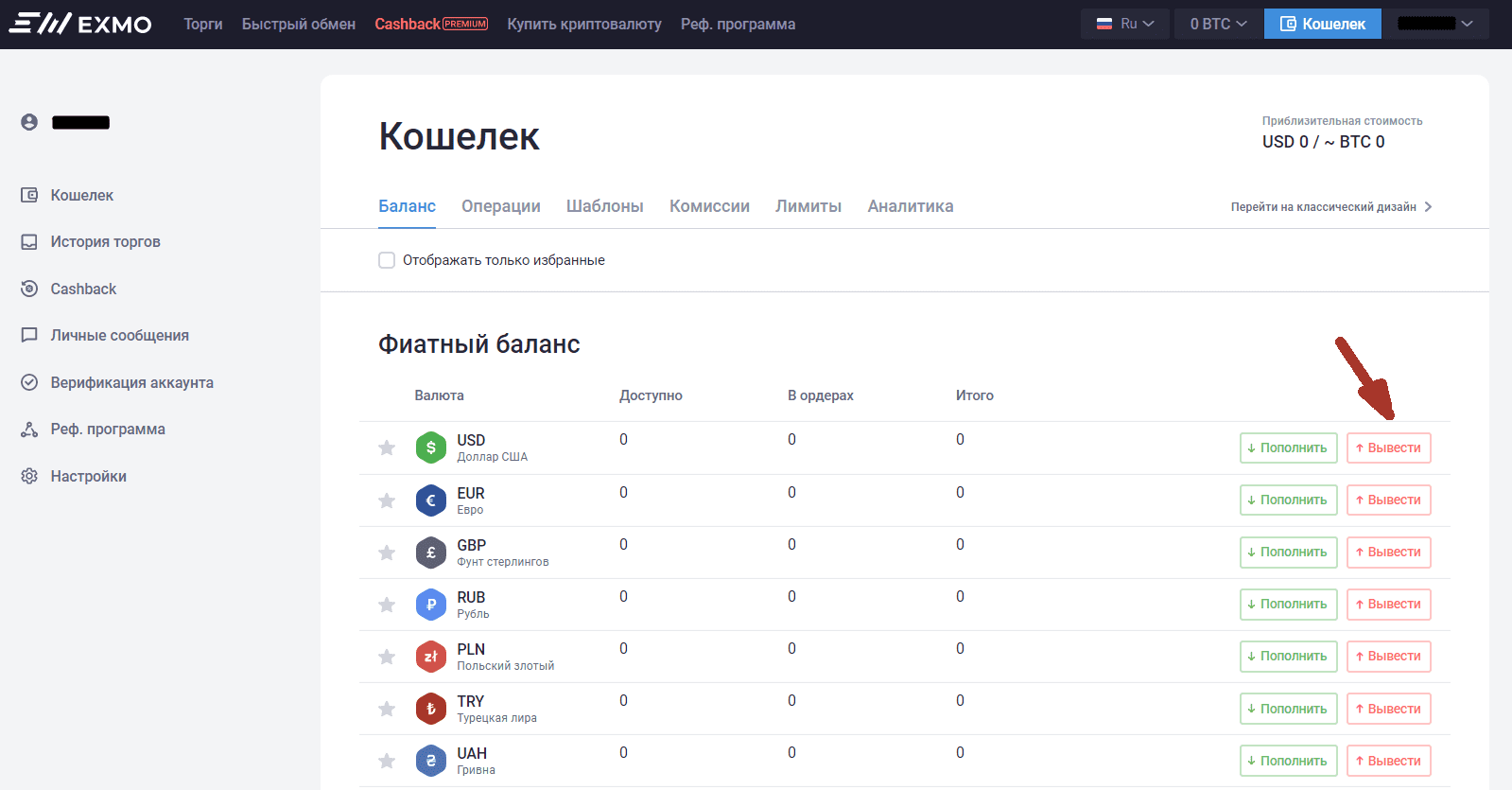Mark PLN as favorite with star
The image size is (1512, 790).
click(x=387, y=657)
